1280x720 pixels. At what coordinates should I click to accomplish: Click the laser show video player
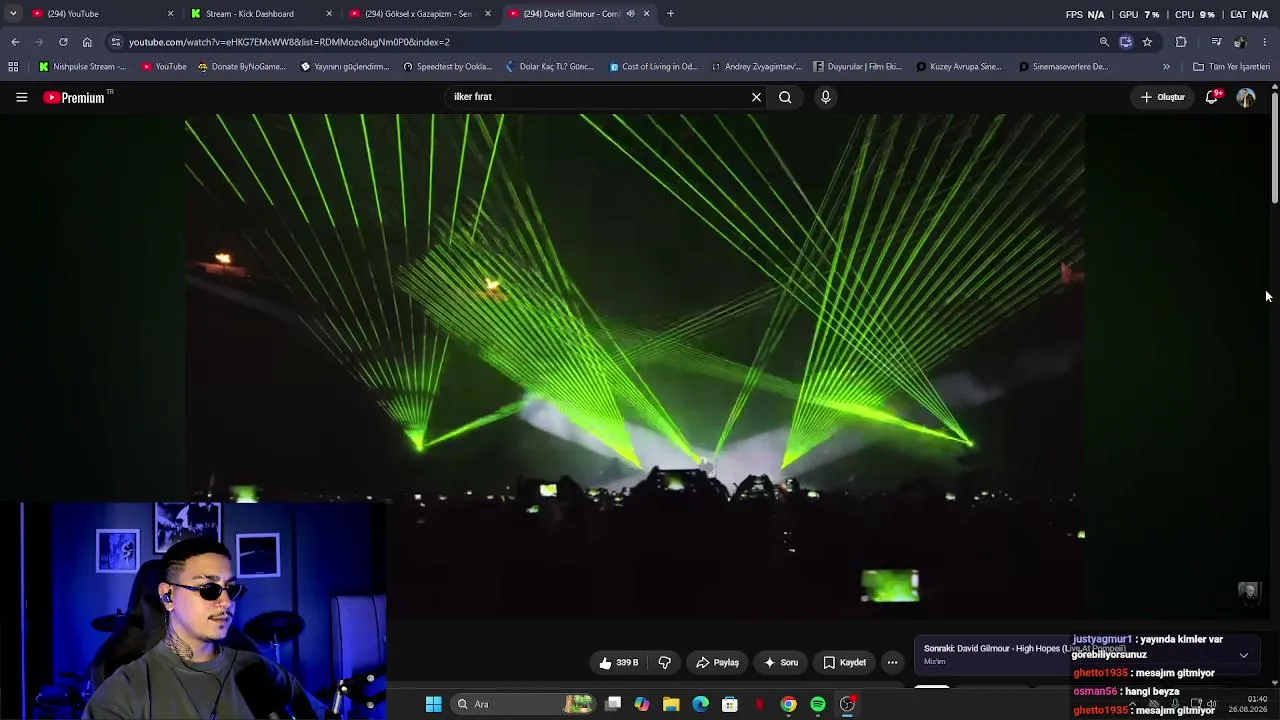click(x=635, y=365)
